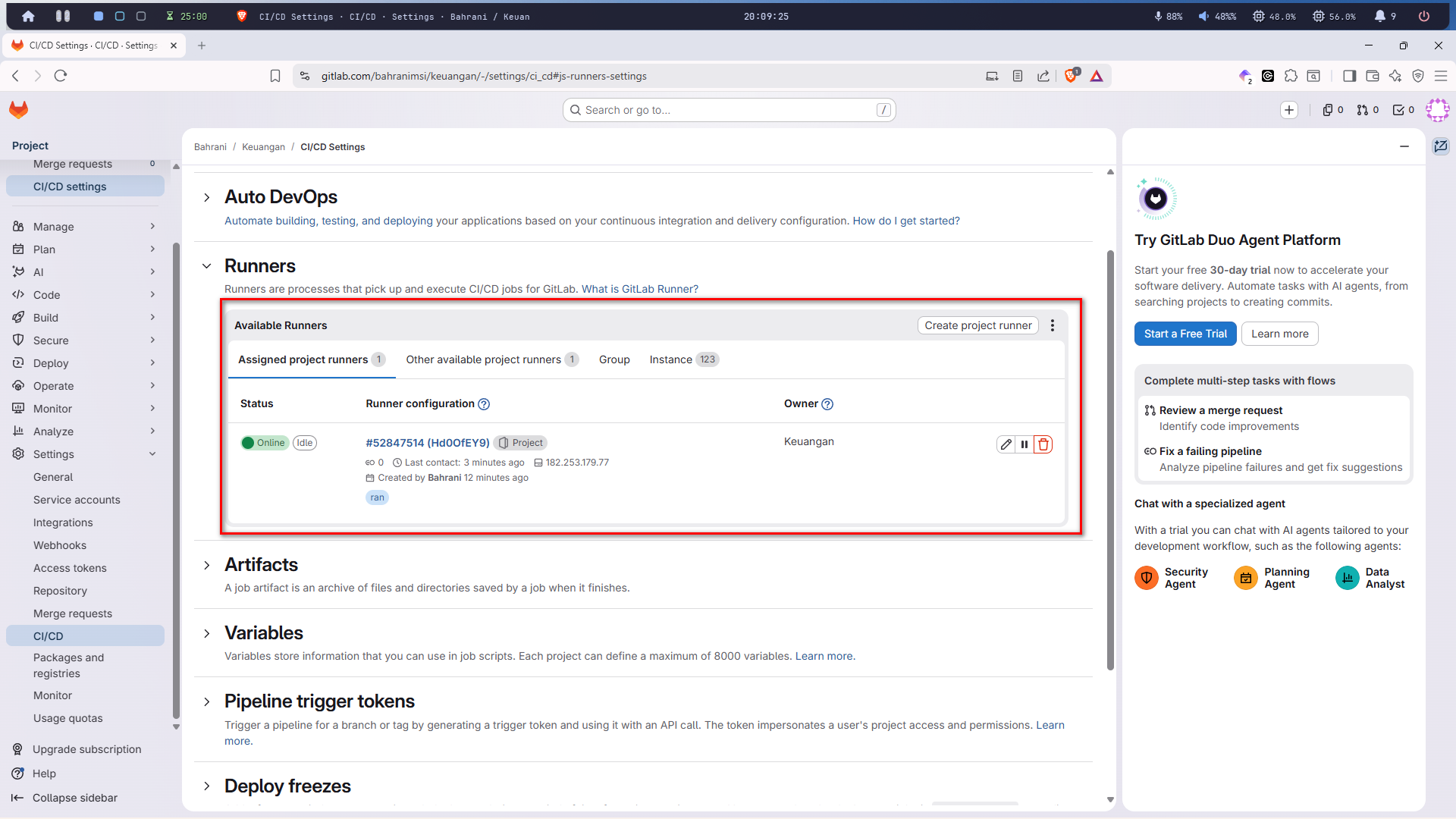Image resolution: width=1456 pixels, height=819 pixels.
Task: Open Owner column help icon
Action: [827, 404]
